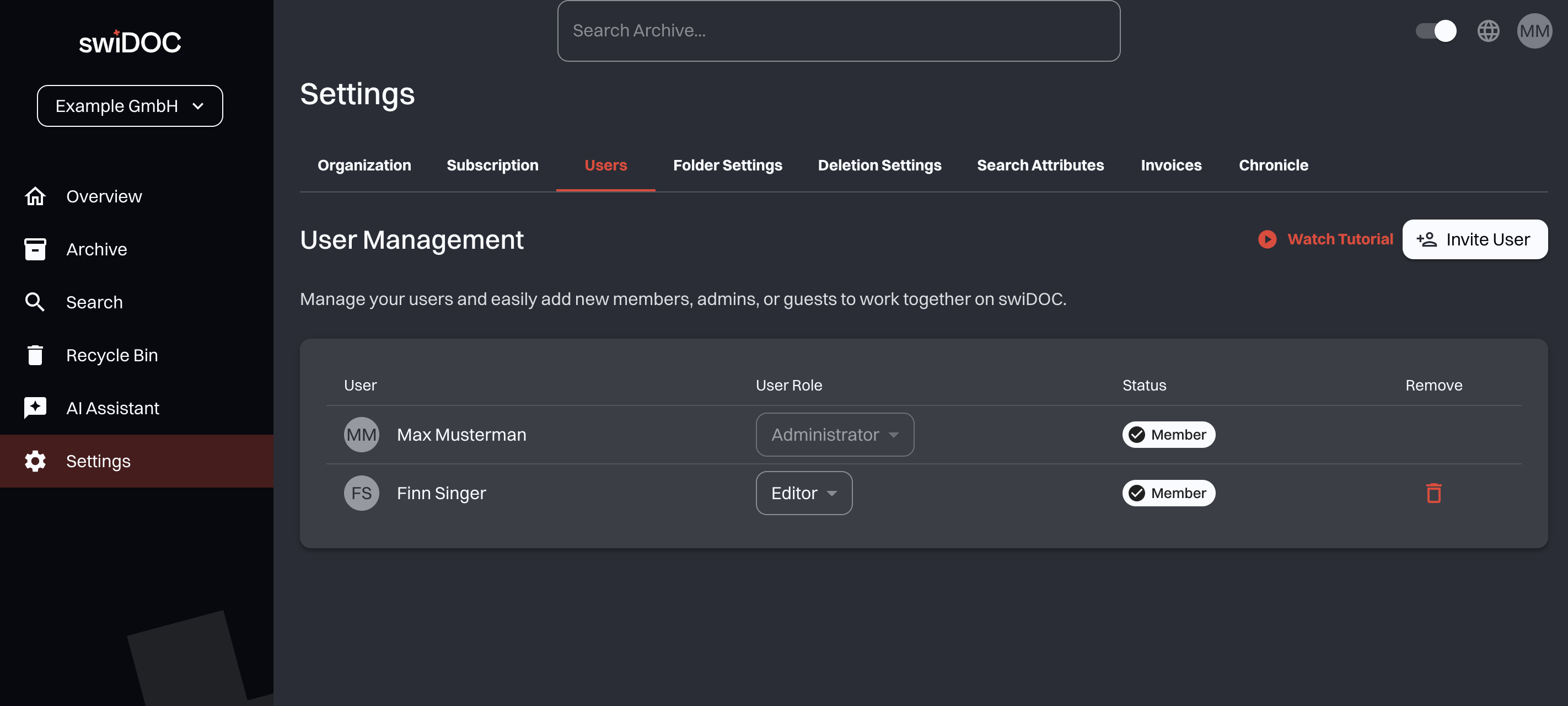The height and width of the screenshot is (706, 1568).
Task: Click the Watch Tutorial link
Action: [1325, 239]
